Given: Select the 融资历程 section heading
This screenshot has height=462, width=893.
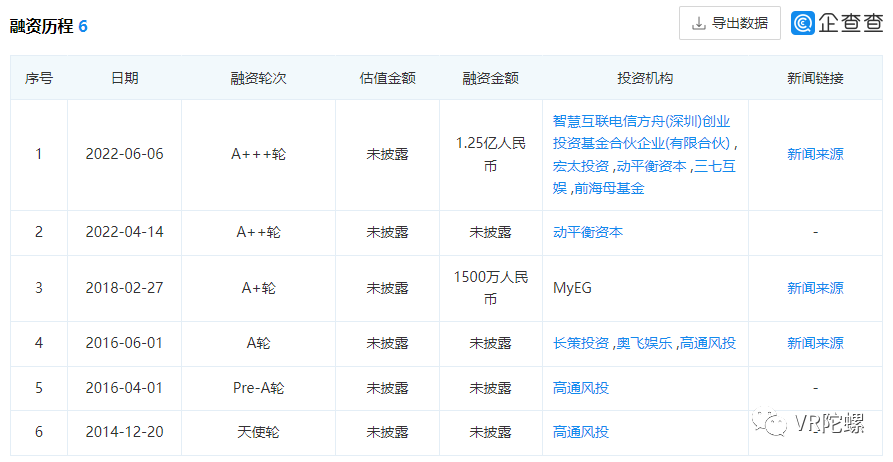Looking at the screenshot, I should (x=42, y=26).
